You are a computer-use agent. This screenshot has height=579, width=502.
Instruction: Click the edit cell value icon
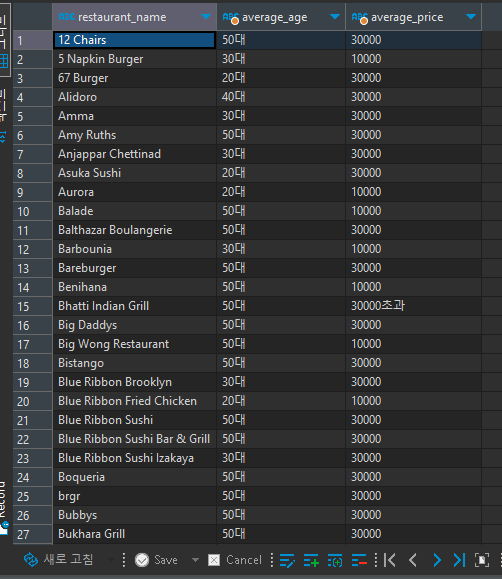coord(287,560)
